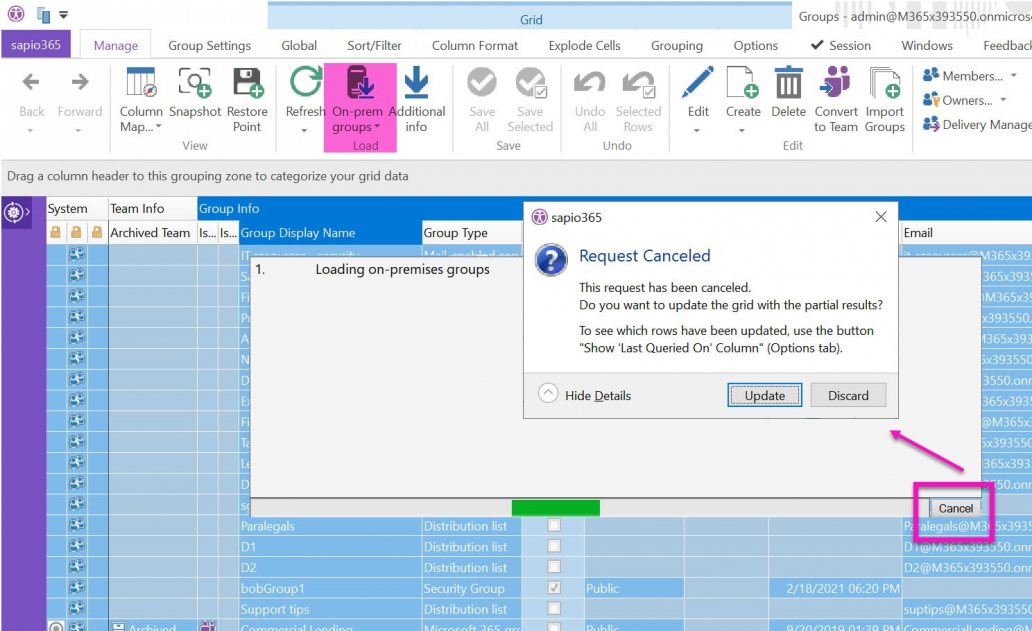Viewport: 1032px width, 631px height.
Task: Click the Undo All icon
Action: pos(590,82)
